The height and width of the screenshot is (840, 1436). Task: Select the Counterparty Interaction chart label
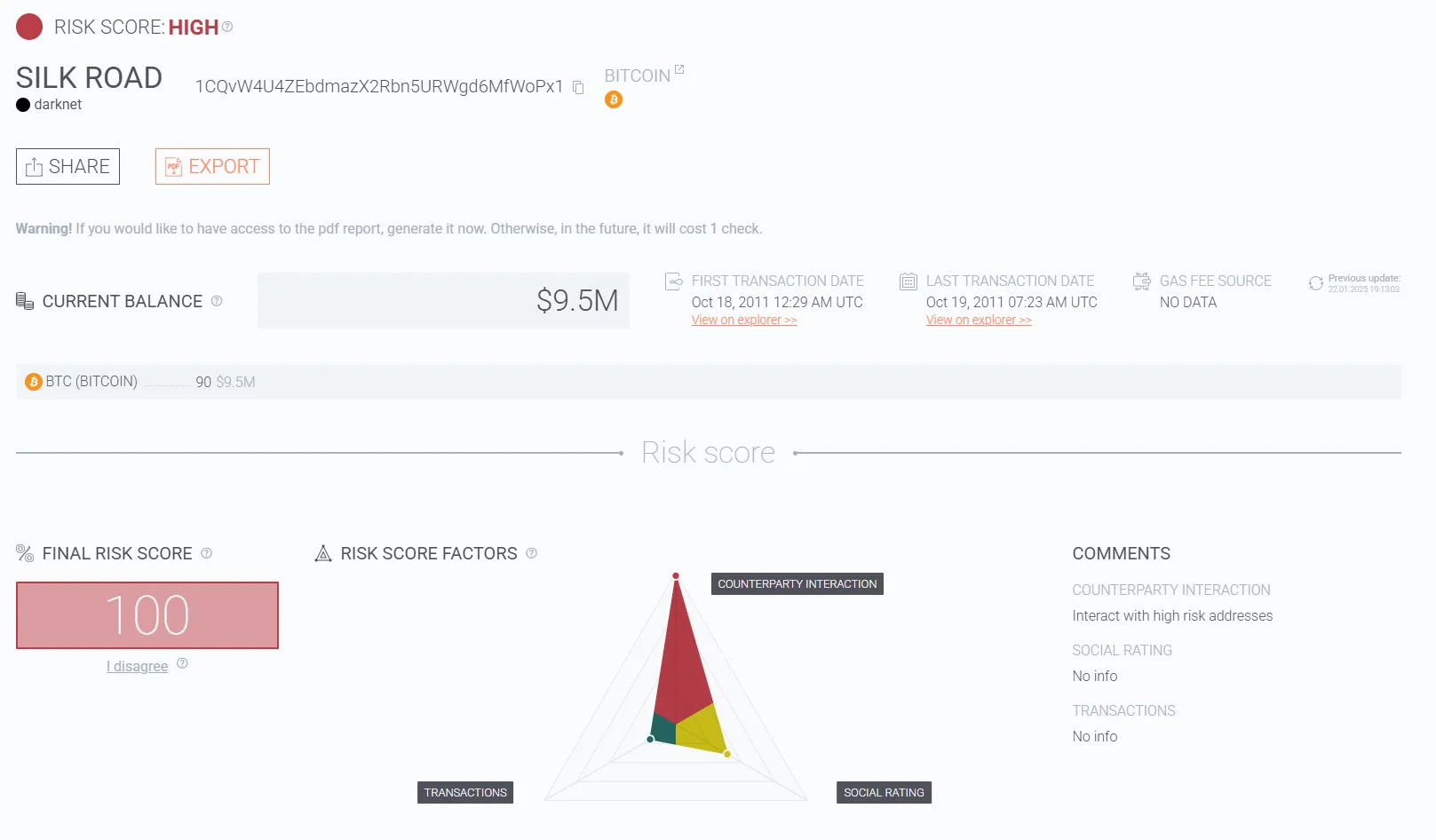(797, 583)
